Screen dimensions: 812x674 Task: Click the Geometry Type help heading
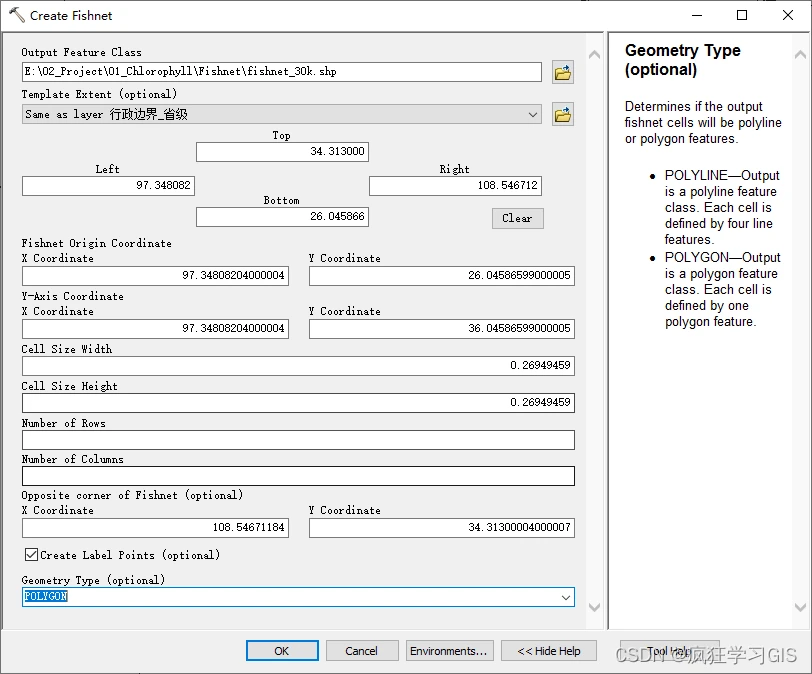683,60
